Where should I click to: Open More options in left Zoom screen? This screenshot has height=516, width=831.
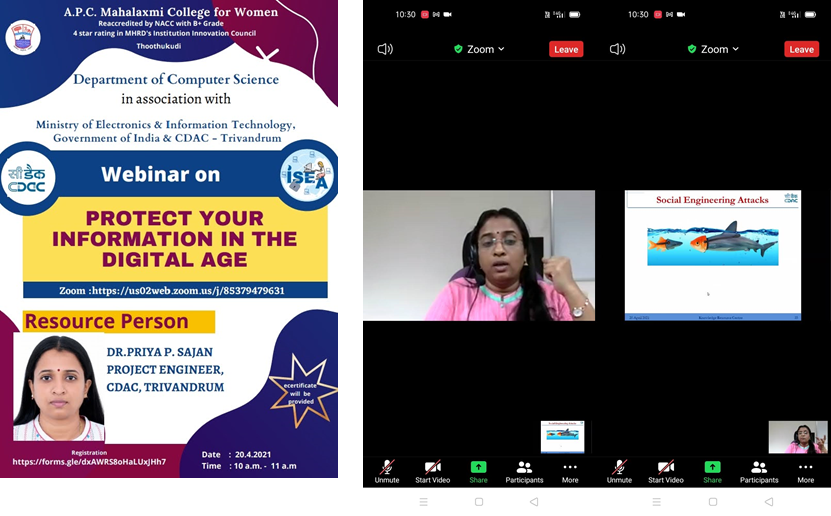click(x=570, y=471)
